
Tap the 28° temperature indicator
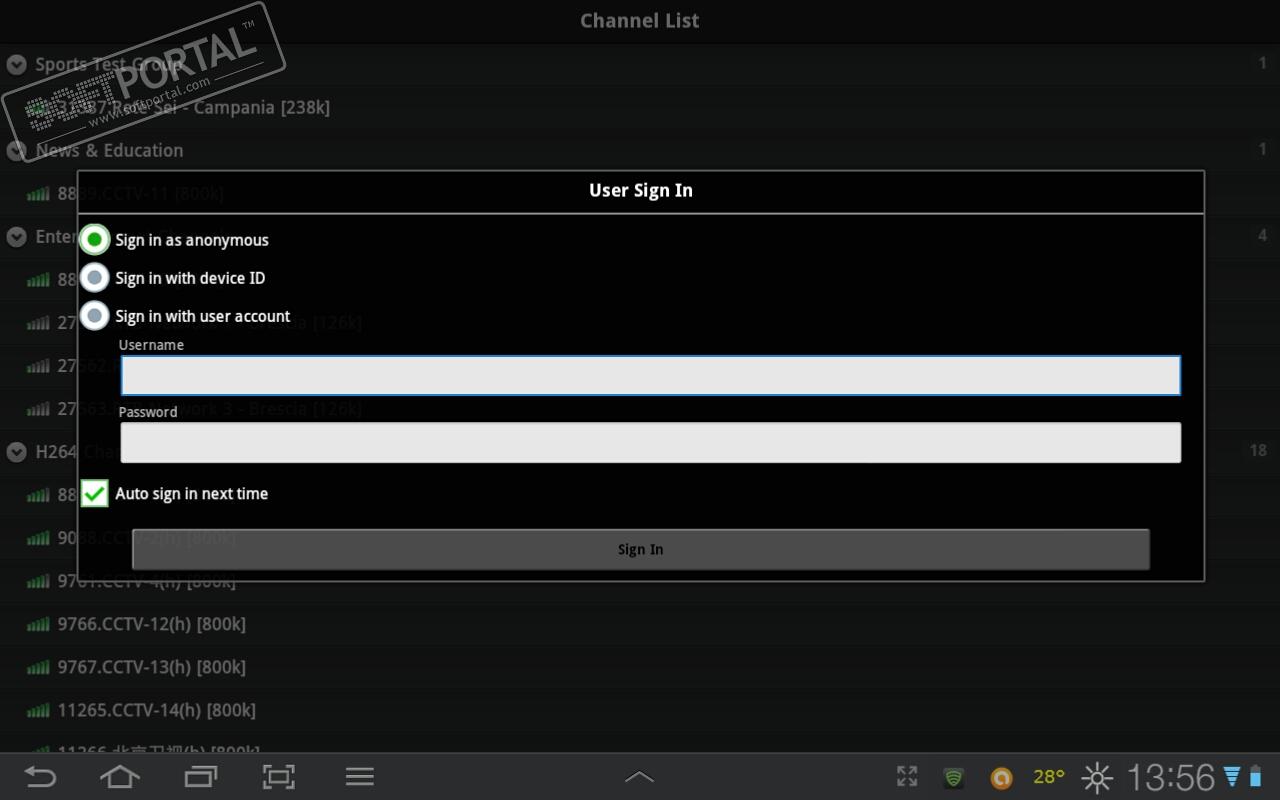point(1049,776)
